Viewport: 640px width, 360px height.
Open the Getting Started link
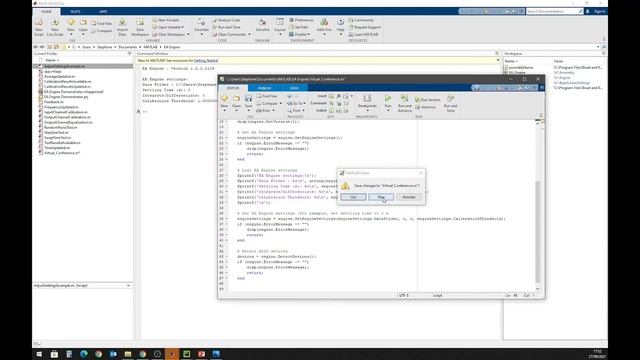click(x=206, y=60)
